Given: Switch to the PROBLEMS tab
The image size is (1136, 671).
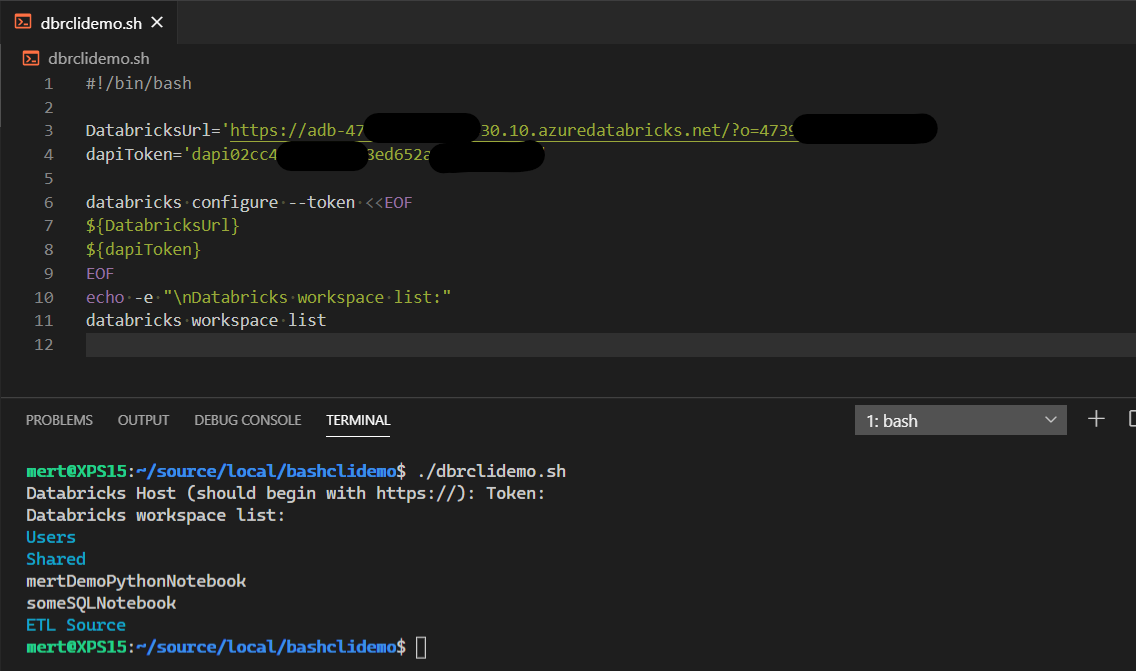Looking at the screenshot, I should (59, 420).
